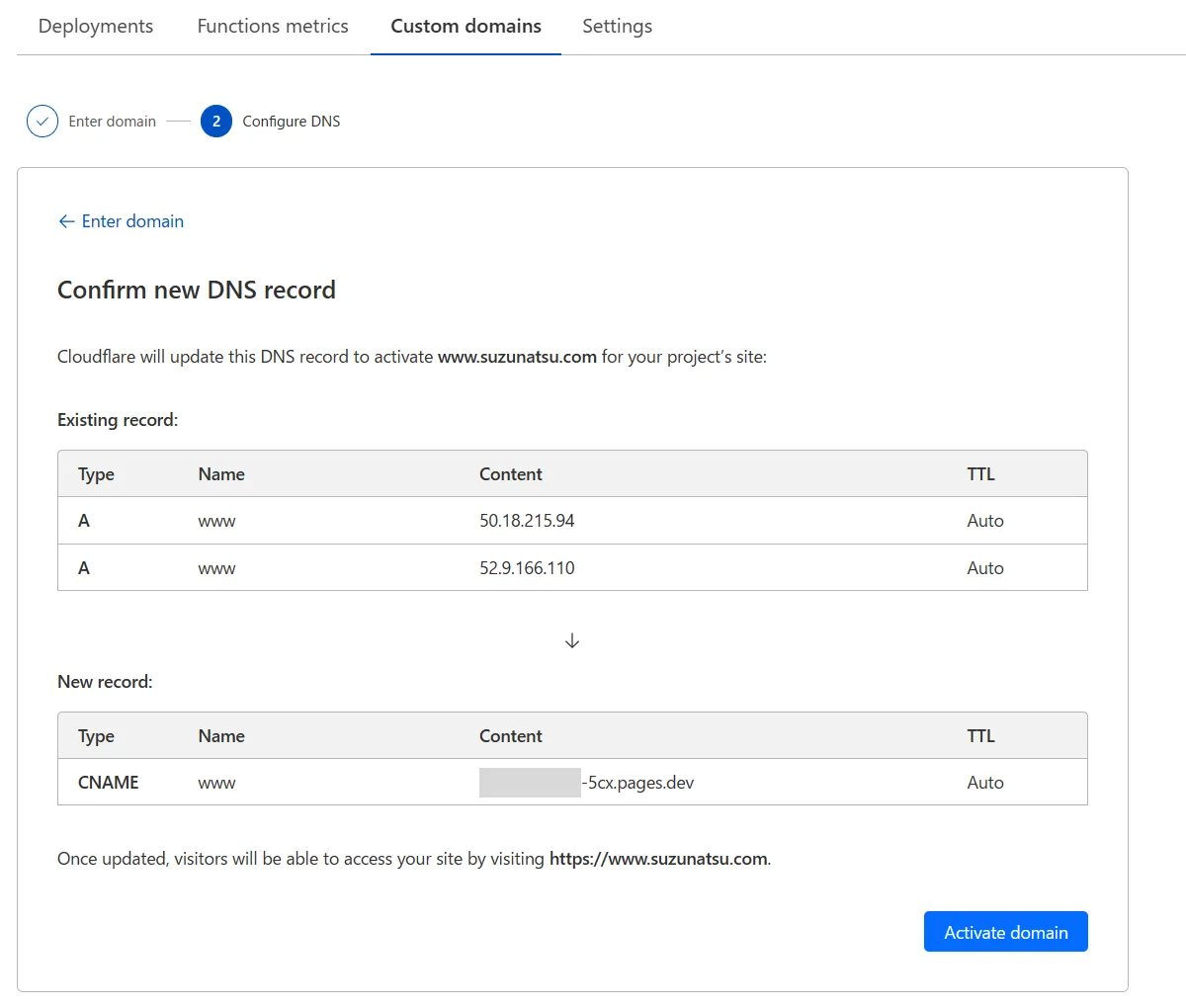Viewport: 1186px width, 1008px height.
Task: Click the Activate domain button
Action: click(1006, 932)
